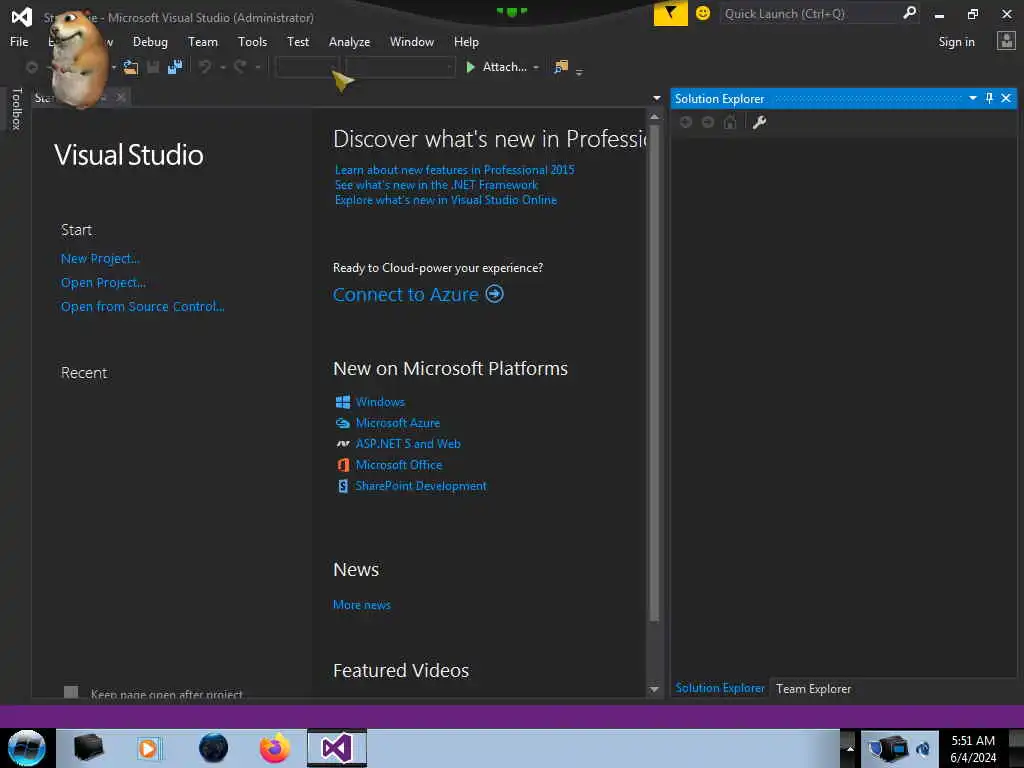This screenshot has height=768, width=1024.
Task: Click the Solution Explorer Forward icon
Action: (707, 122)
